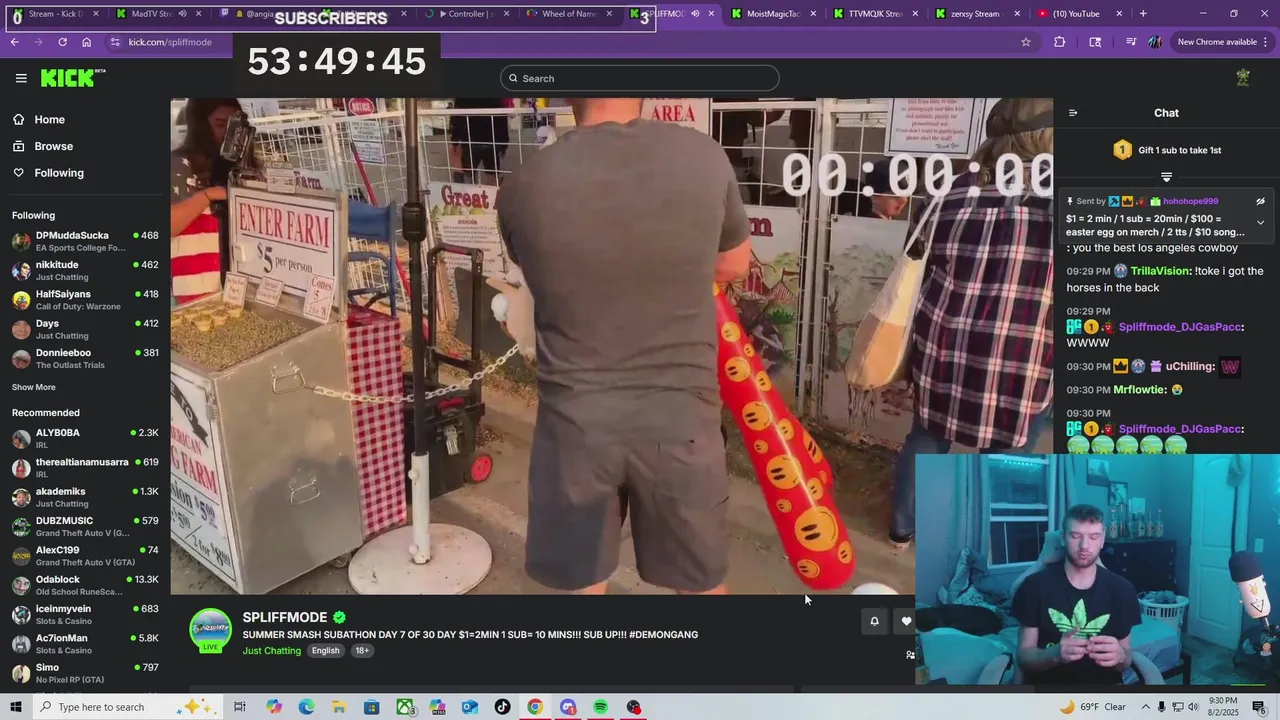Viewport: 1280px width, 720px height.
Task: Click the browser home icon
Action: click(86, 42)
